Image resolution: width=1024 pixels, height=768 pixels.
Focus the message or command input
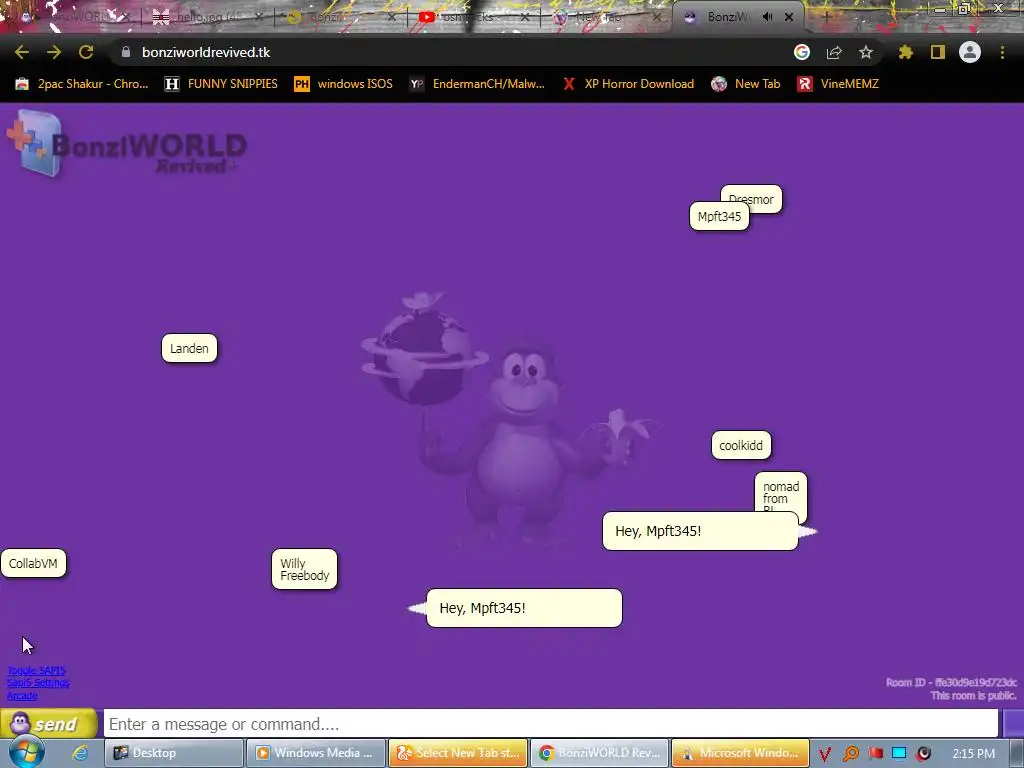point(551,724)
